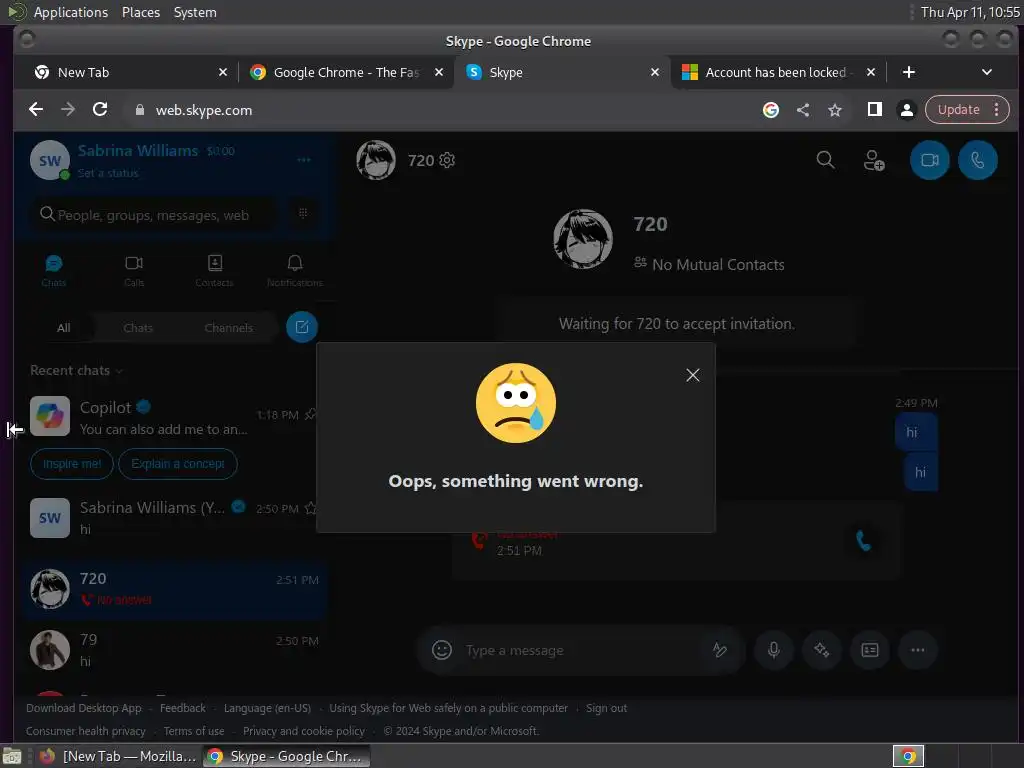Click the handwriting pen icon in message box
Viewport: 1024px width, 768px height.
pos(719,650)
